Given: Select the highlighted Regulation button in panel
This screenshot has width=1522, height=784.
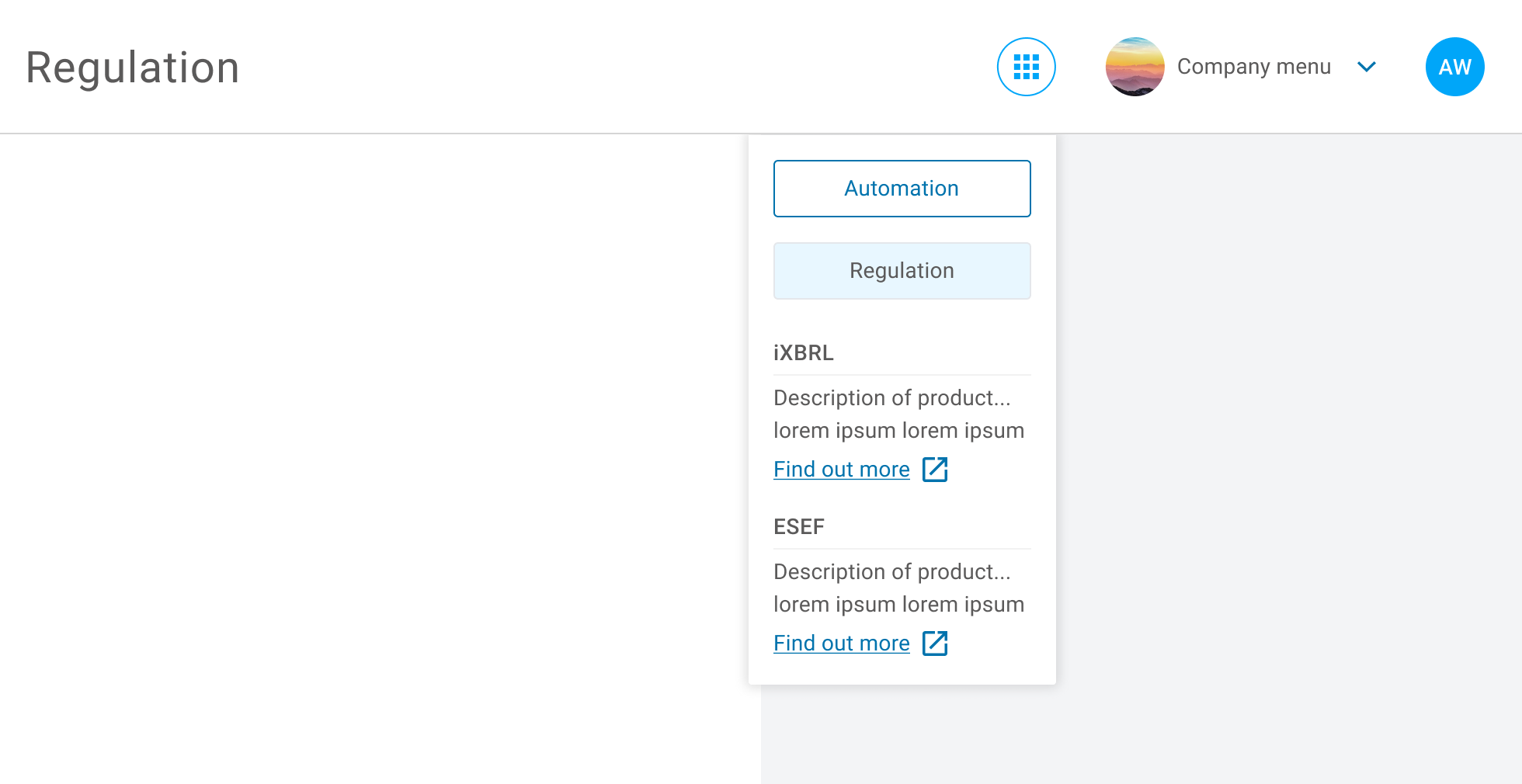Looking at the screenshot, I should click(902, 271).
